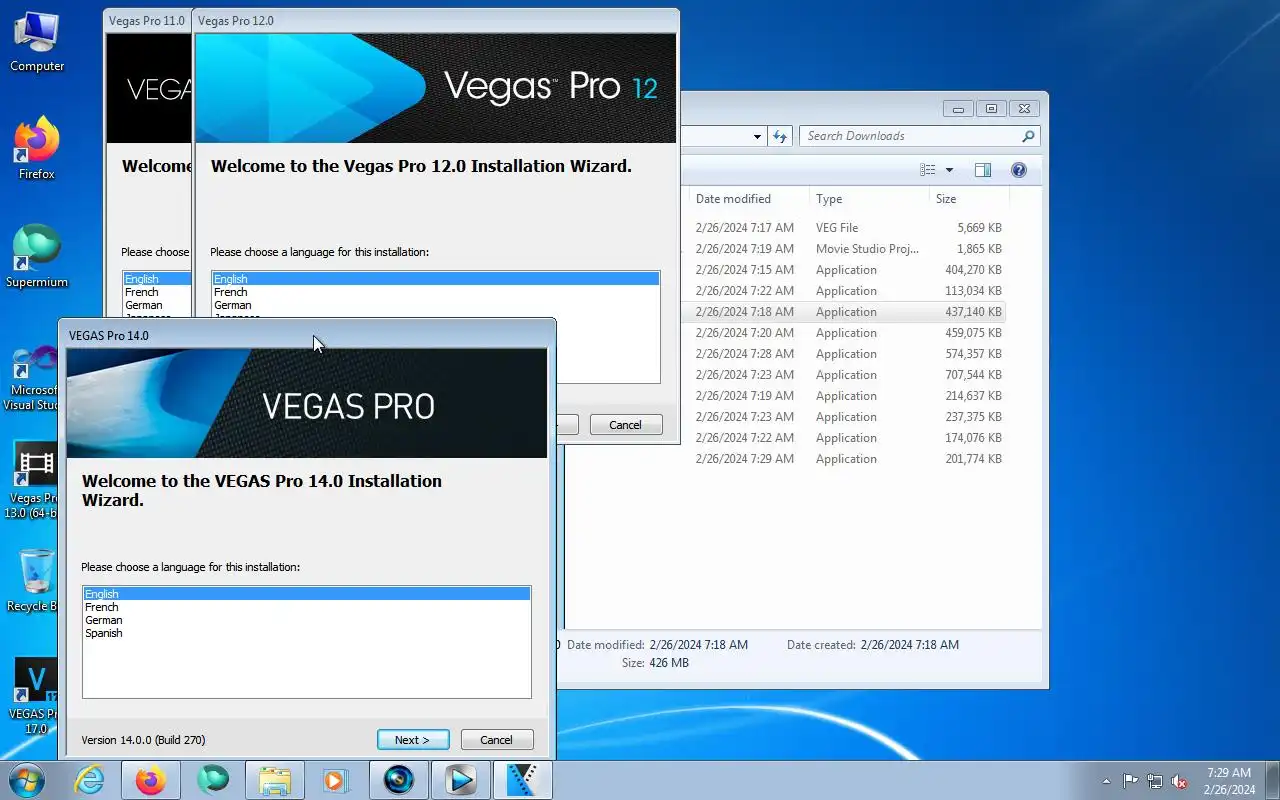Click the Search Downloads input field

coord(910,136)
